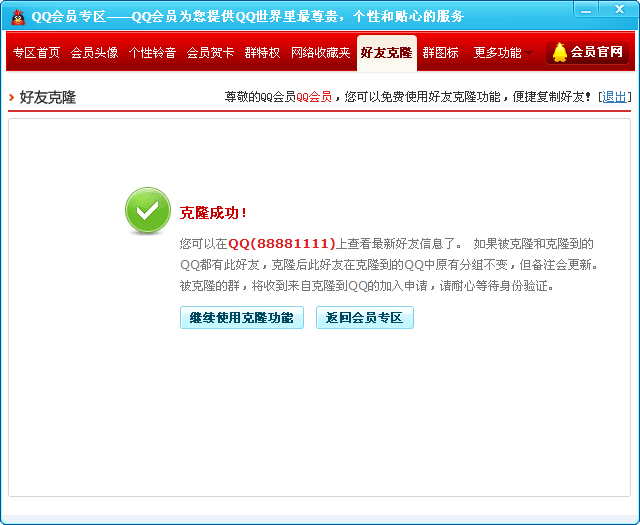Expand the 更多功能 dropdown

pos(502,53)
